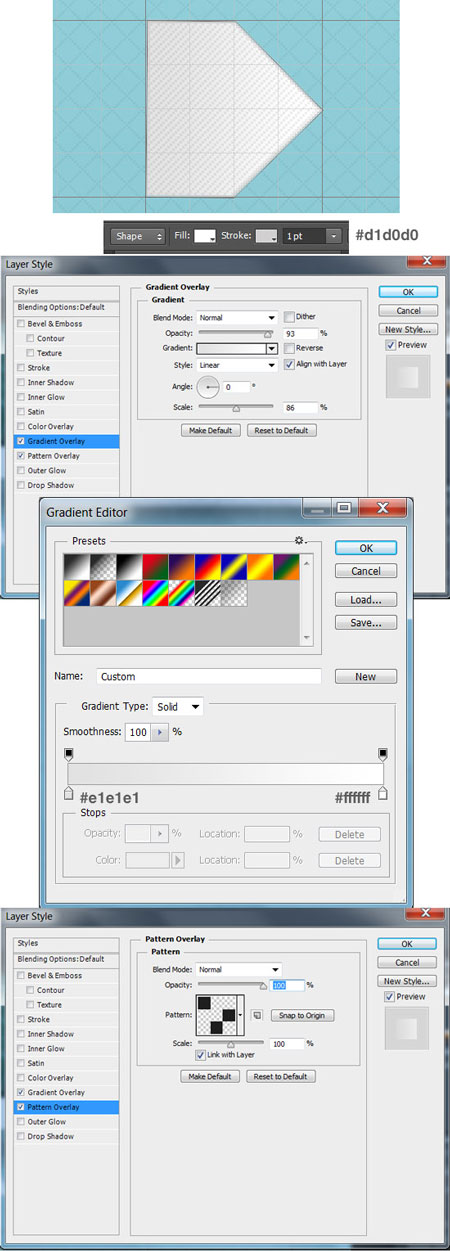
Task: Click Make Default in Pattern Overlay dialog
Action: tap(210, 1076)
